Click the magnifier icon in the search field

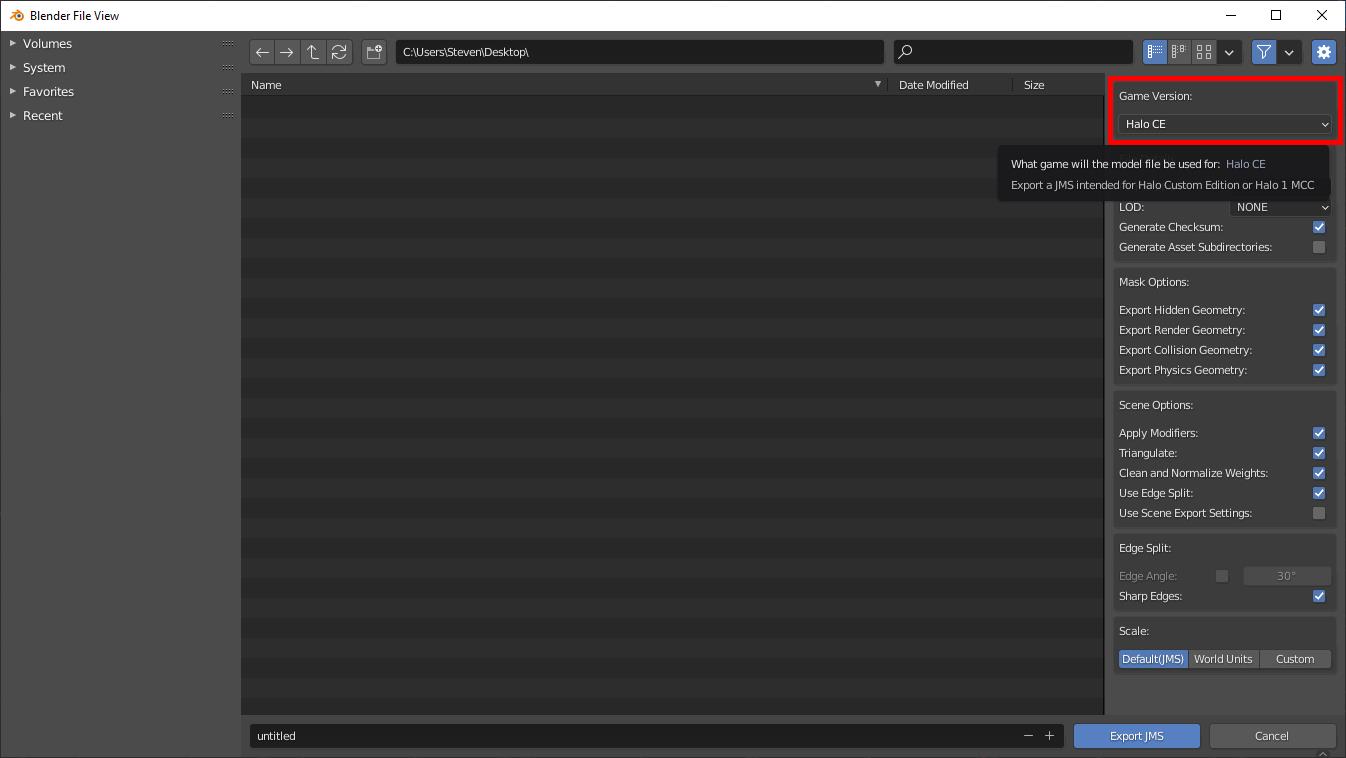(905, 52)
